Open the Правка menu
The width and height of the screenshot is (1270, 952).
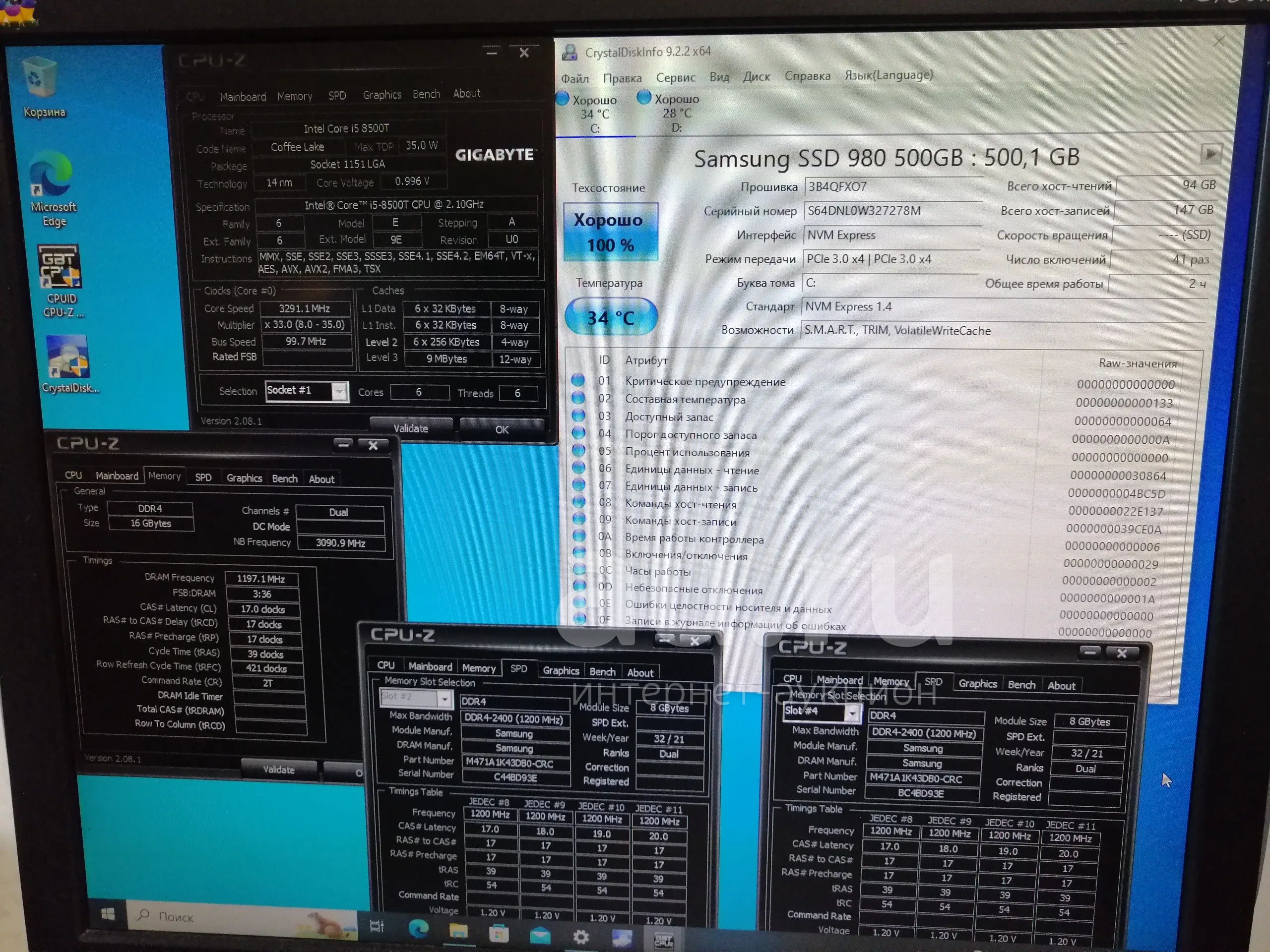pos(622,78)
